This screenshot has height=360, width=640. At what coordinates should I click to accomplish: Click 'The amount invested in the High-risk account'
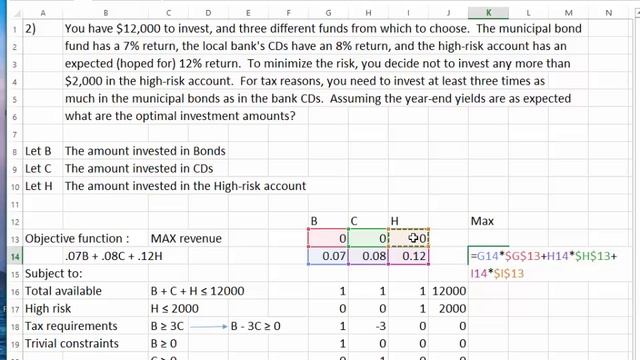[185, 186]
